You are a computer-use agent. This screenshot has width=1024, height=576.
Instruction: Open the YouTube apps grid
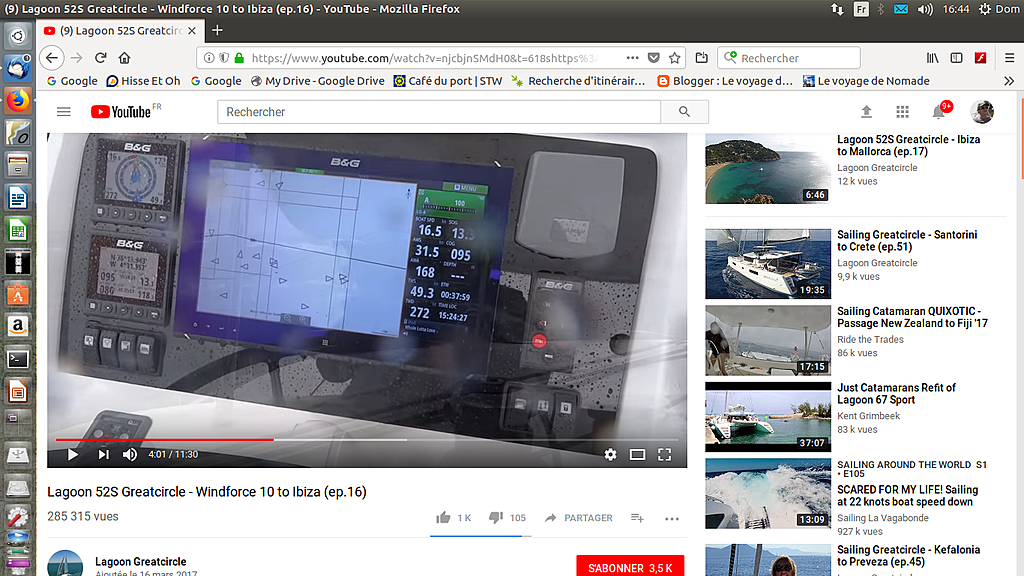coord(903,112)
